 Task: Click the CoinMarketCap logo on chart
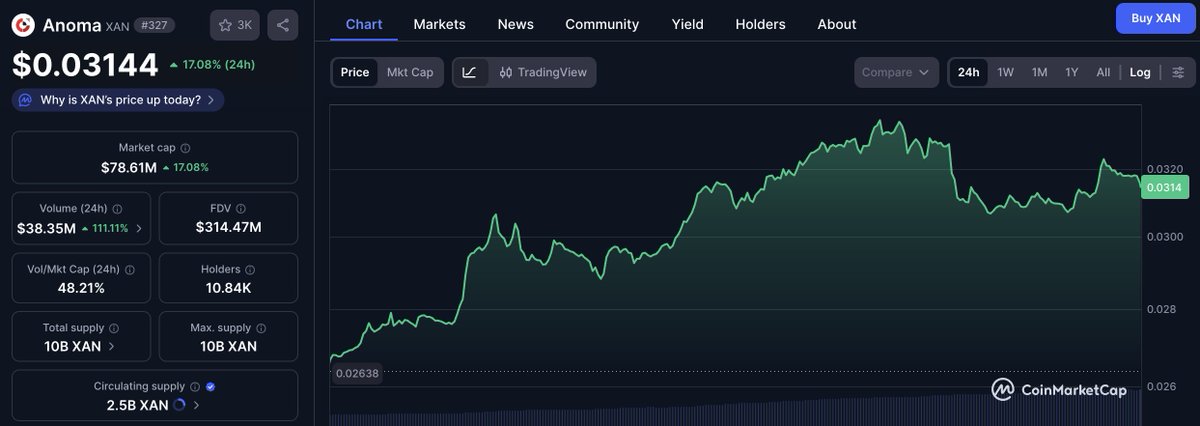point(1059,389)
